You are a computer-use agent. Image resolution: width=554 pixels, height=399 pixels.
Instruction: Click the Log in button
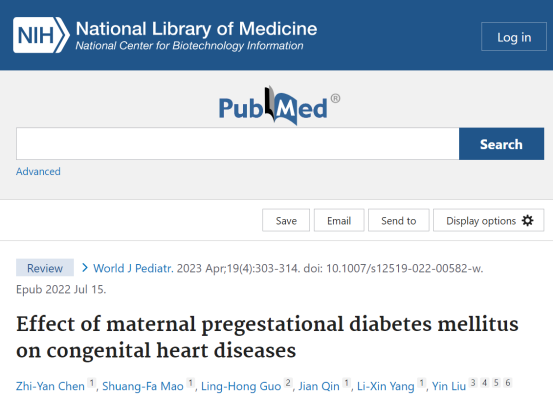point(514,37)
